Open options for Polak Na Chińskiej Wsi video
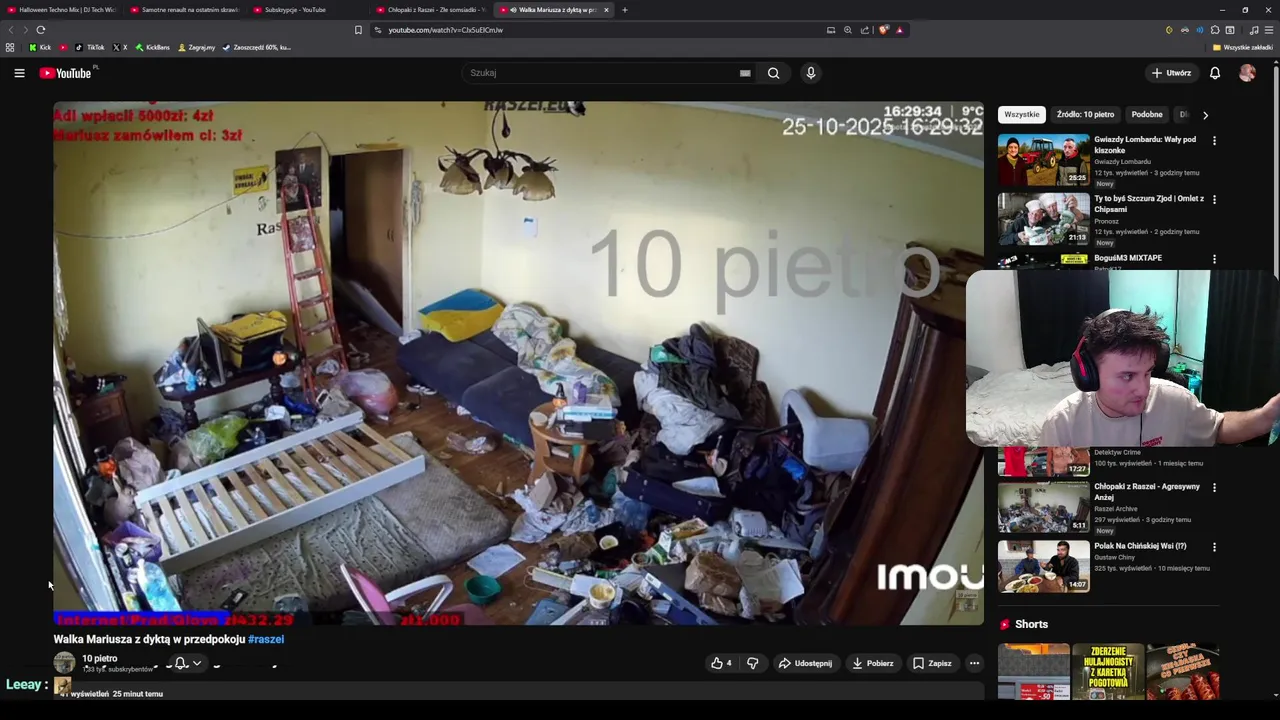The height and width of the screenshot is (720, 1280). (x=1214, y=548)
